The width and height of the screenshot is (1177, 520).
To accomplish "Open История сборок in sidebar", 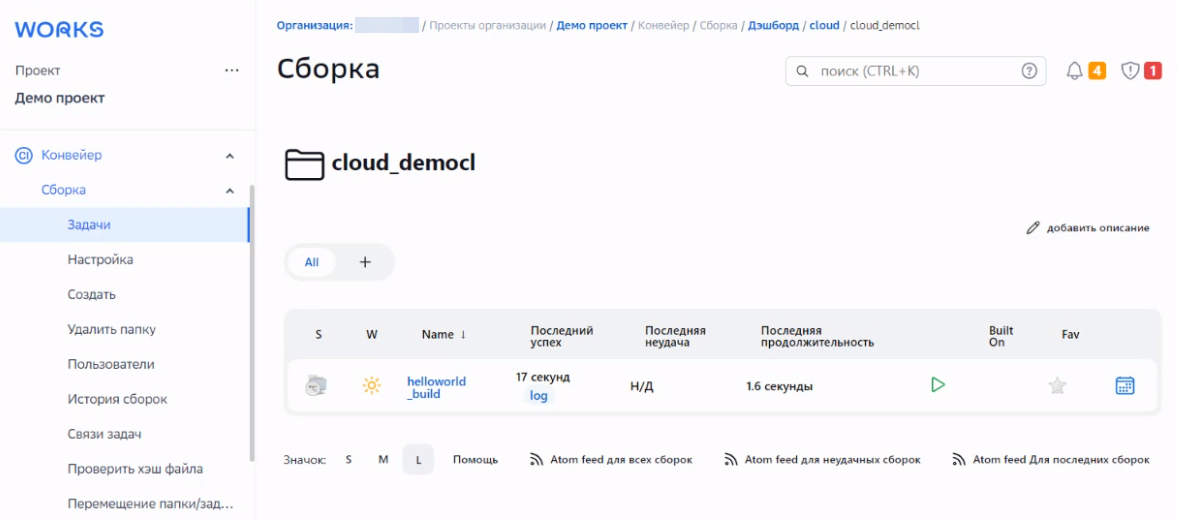I will click(117, 399).
